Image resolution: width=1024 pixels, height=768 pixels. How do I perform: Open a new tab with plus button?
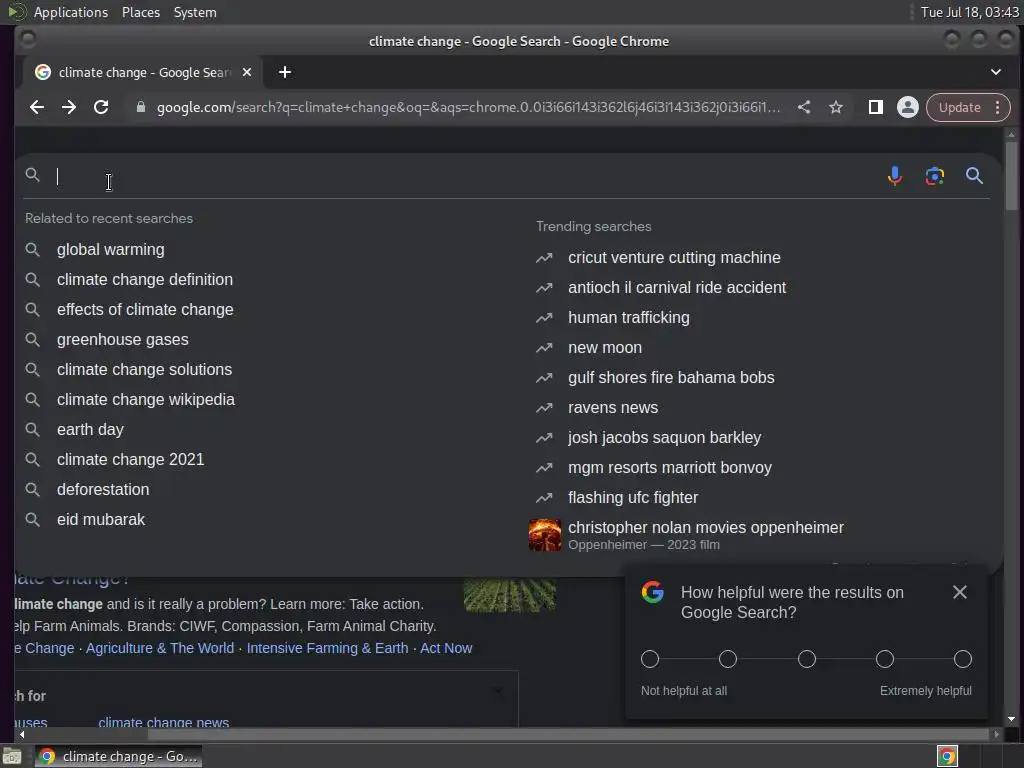click(x=285, y=72)
